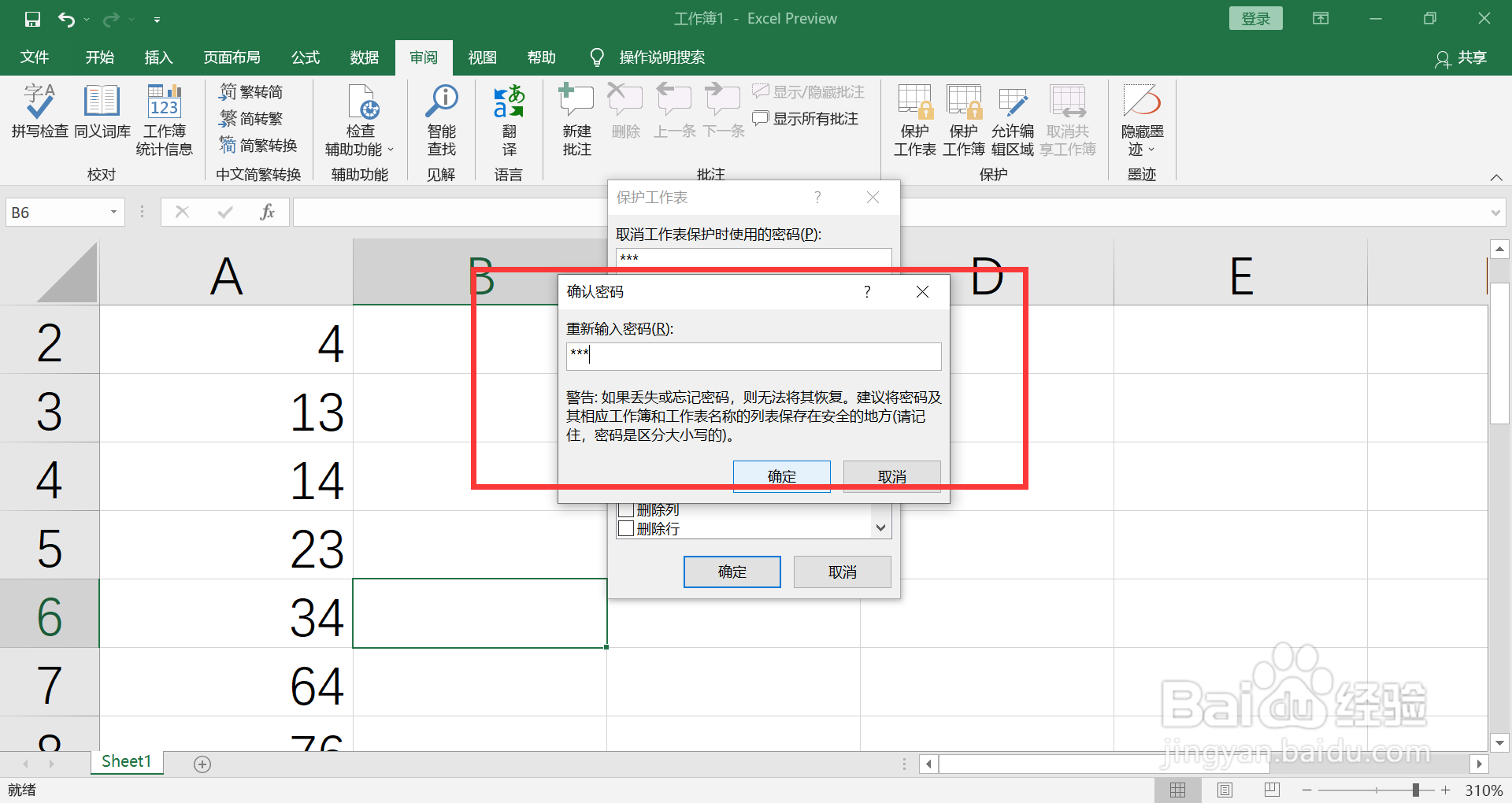
Task: Expand the formula bar
Action: point(1495,213)
